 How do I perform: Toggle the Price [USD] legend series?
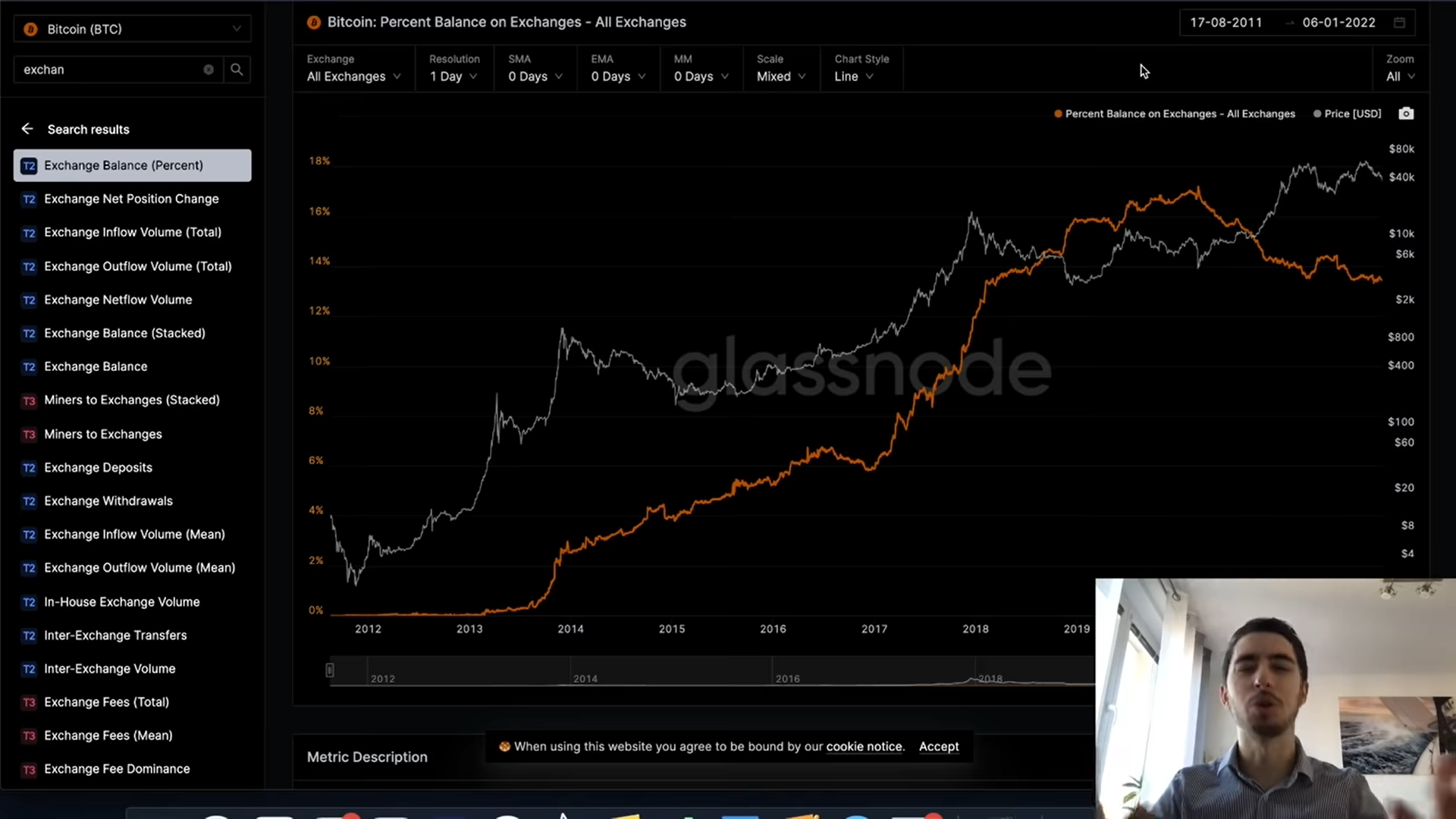[1348, 114]
